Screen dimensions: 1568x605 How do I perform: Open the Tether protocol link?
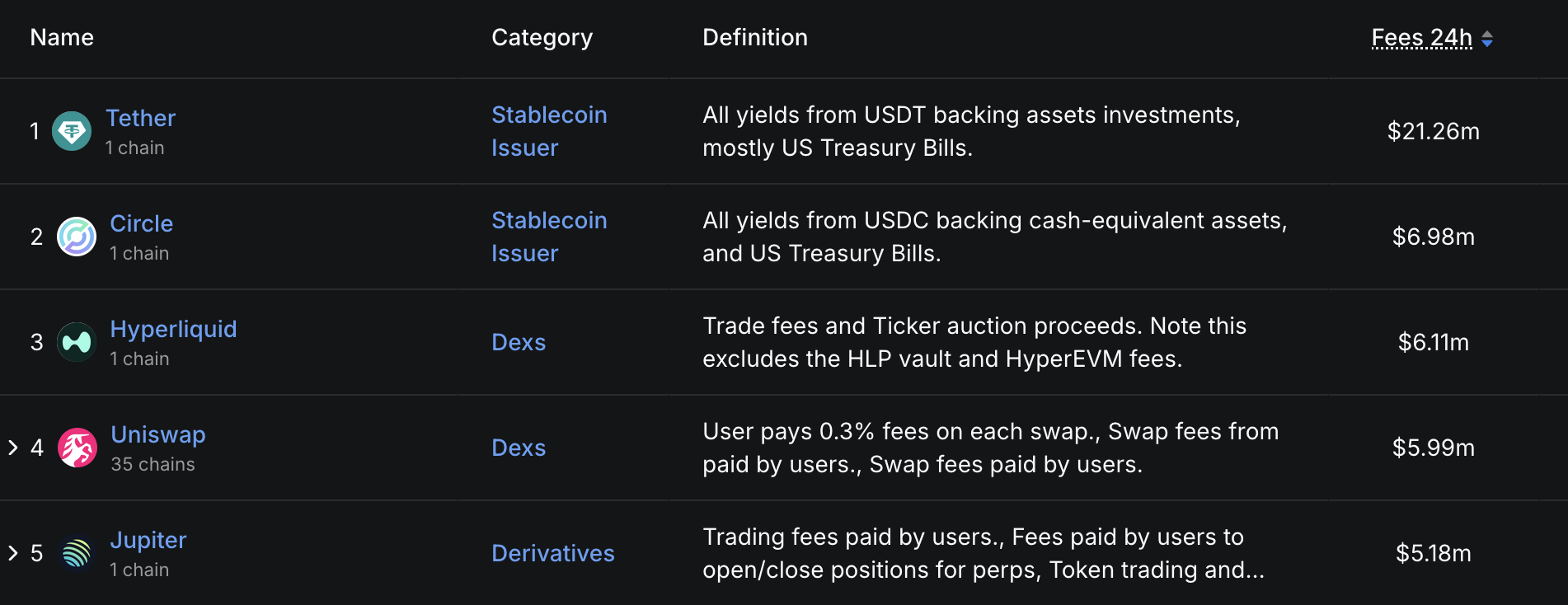141,118
